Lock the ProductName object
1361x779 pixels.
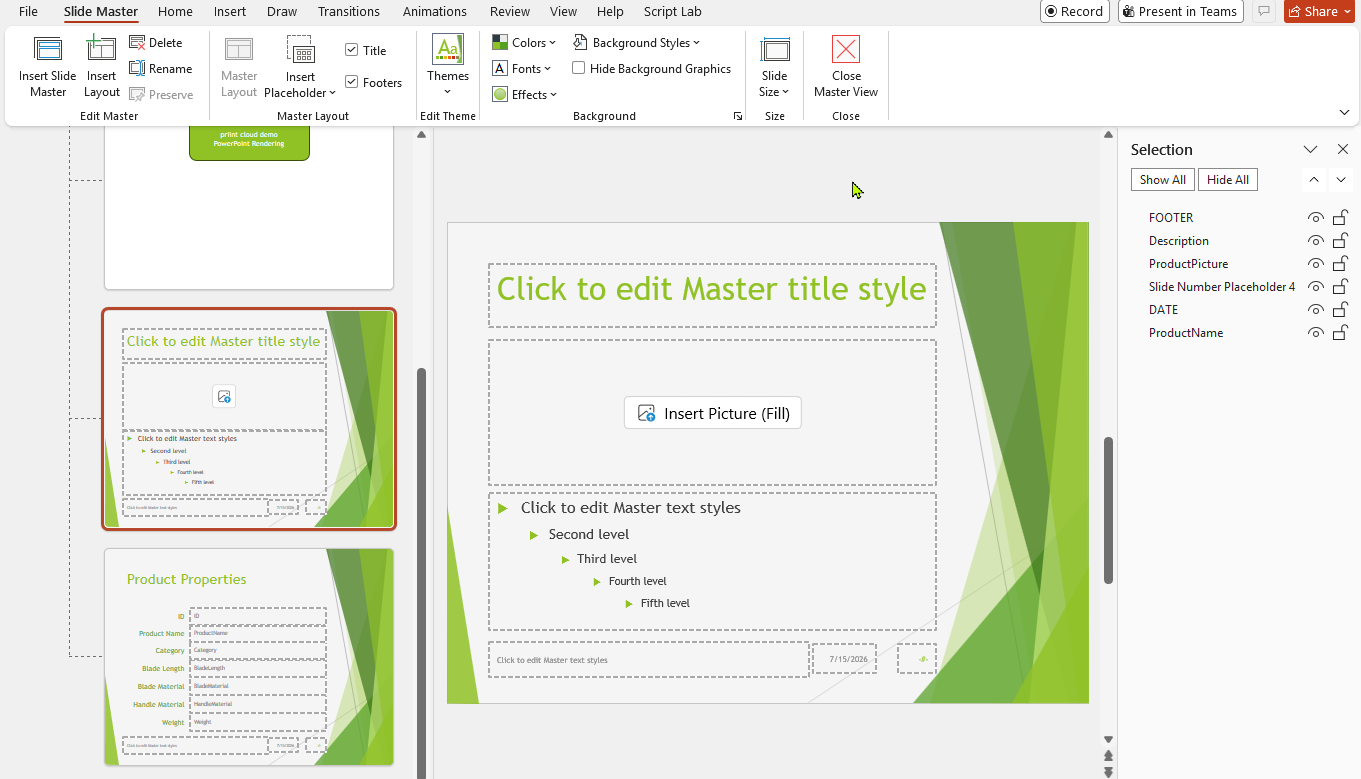(1340, 333)
